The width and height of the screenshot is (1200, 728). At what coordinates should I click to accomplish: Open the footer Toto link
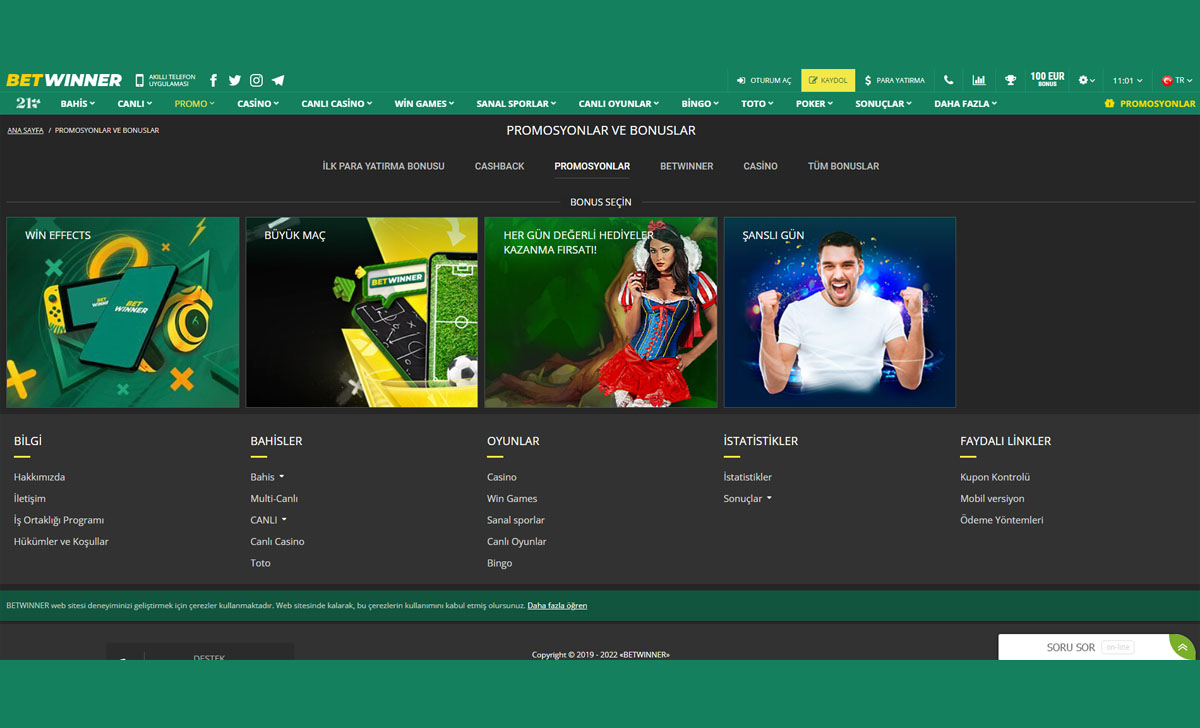[x=260, y=563]
